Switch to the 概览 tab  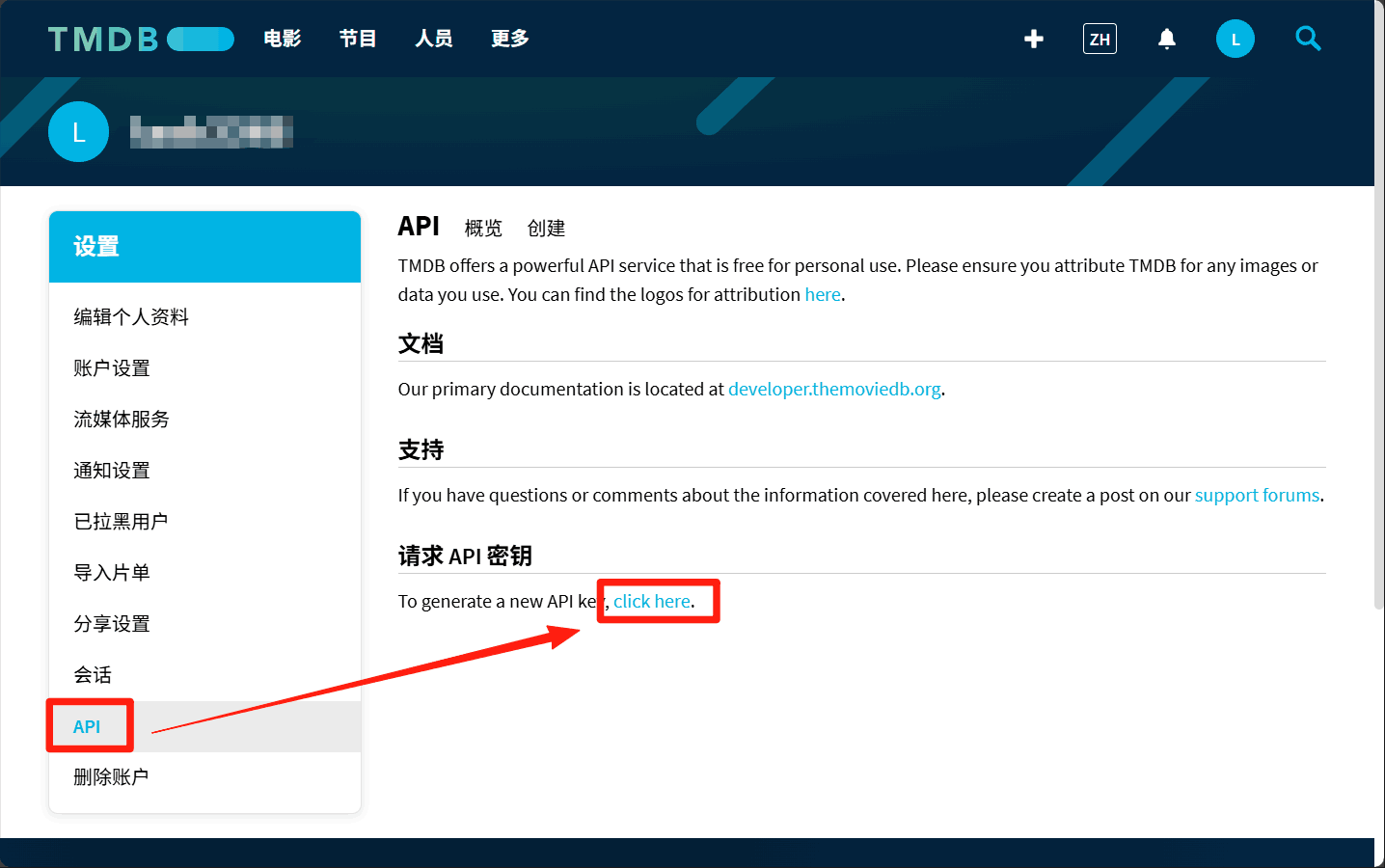coord(482,229)
